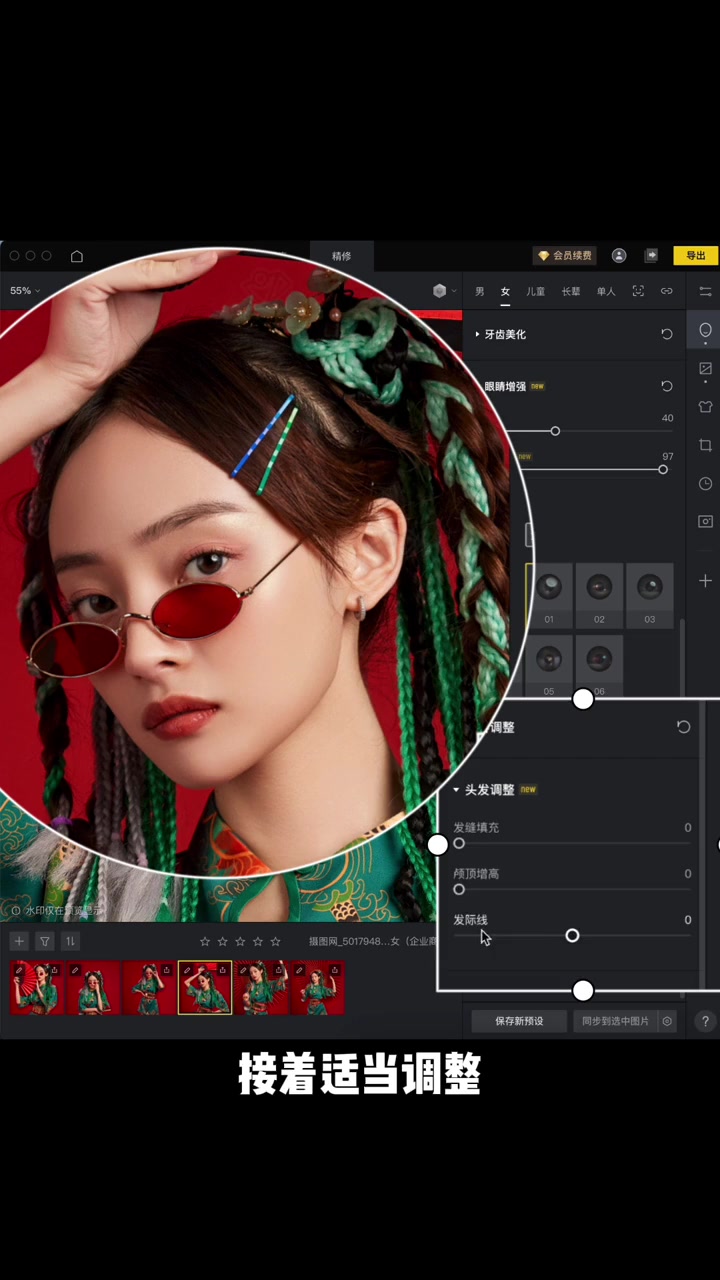Open the last filmstrip thumbnail
Viewport: 720px width, 1280px height.
click(x=317, y=987)
